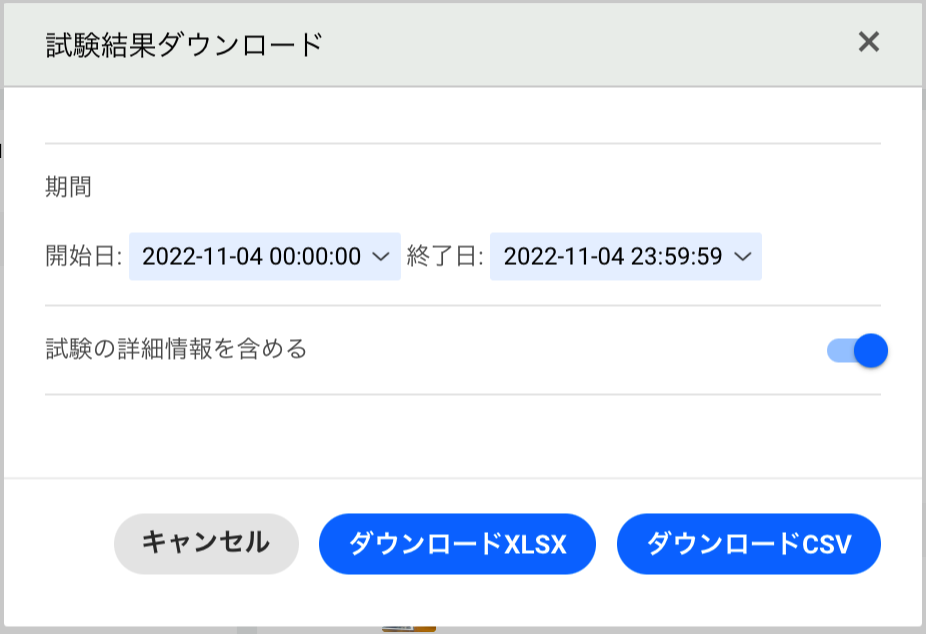Select the start date value 2022-11-04 00:00:00
926x634 pixels.
click(x=251, y=257)
